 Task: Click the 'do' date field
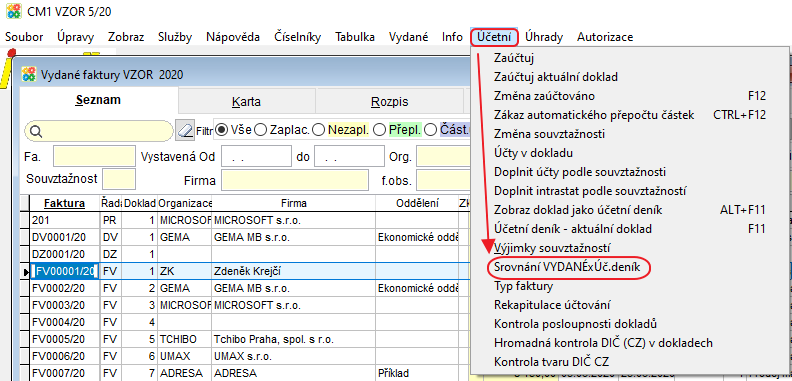(x=349, y=156)
